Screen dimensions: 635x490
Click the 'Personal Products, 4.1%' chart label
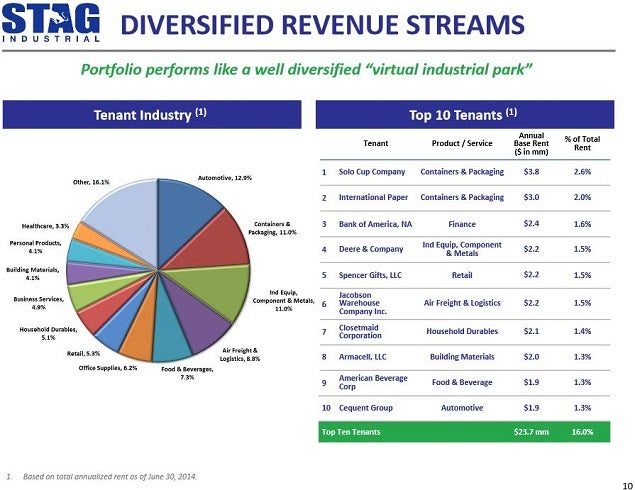pos(36,247)
